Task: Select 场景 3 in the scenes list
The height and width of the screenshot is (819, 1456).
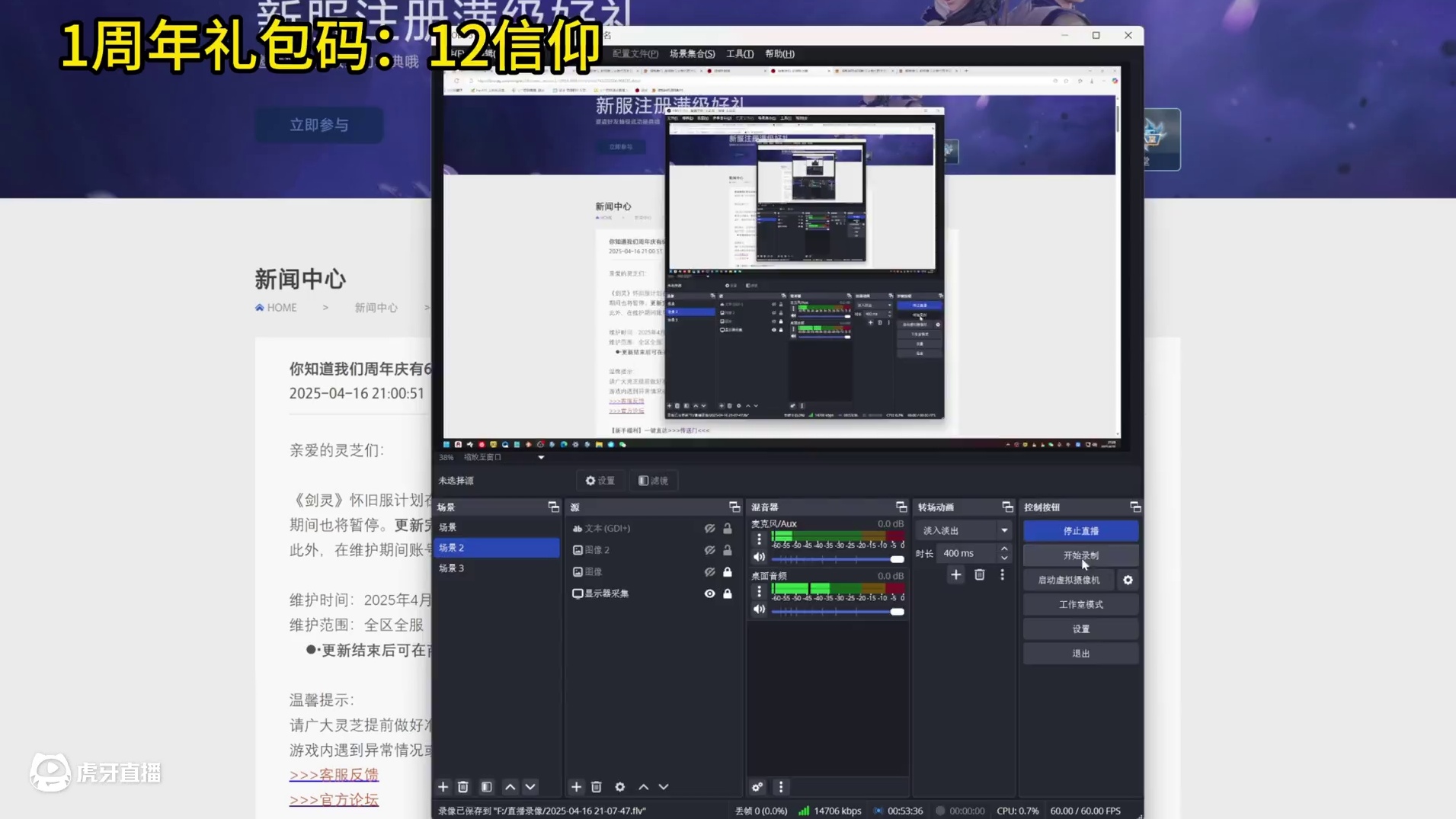Action: coord(451,568)
